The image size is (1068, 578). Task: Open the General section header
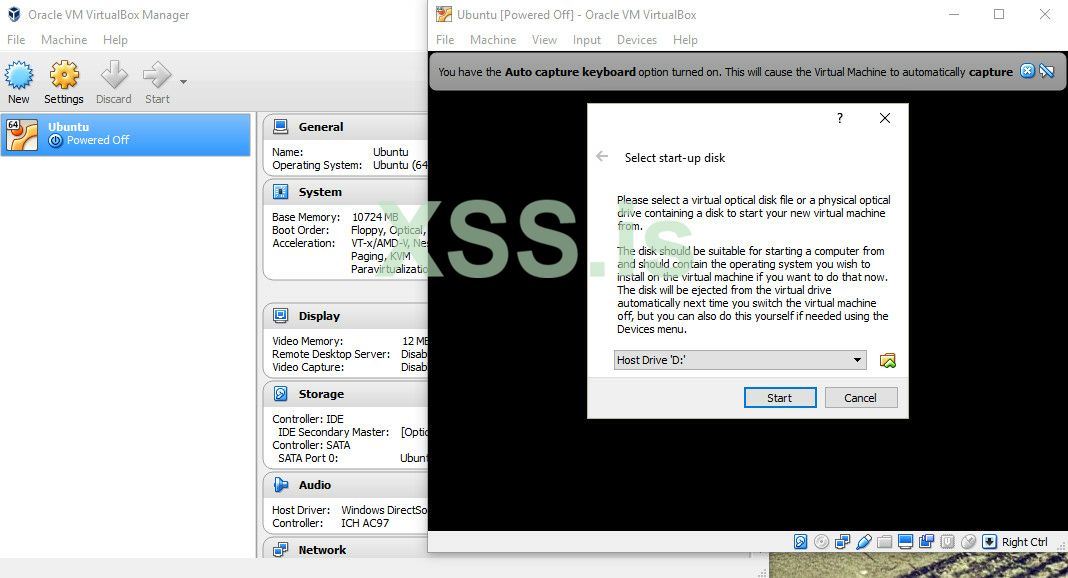[x=321, y=127]
